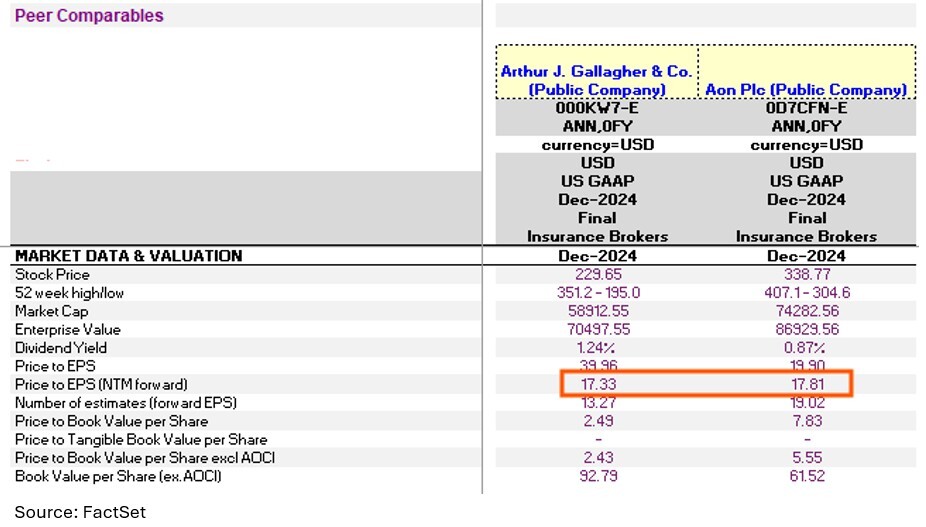The width and height of the screenshot is (926, 527).
Task: Click forward P/E value 17.33
Action: (598, 385)
